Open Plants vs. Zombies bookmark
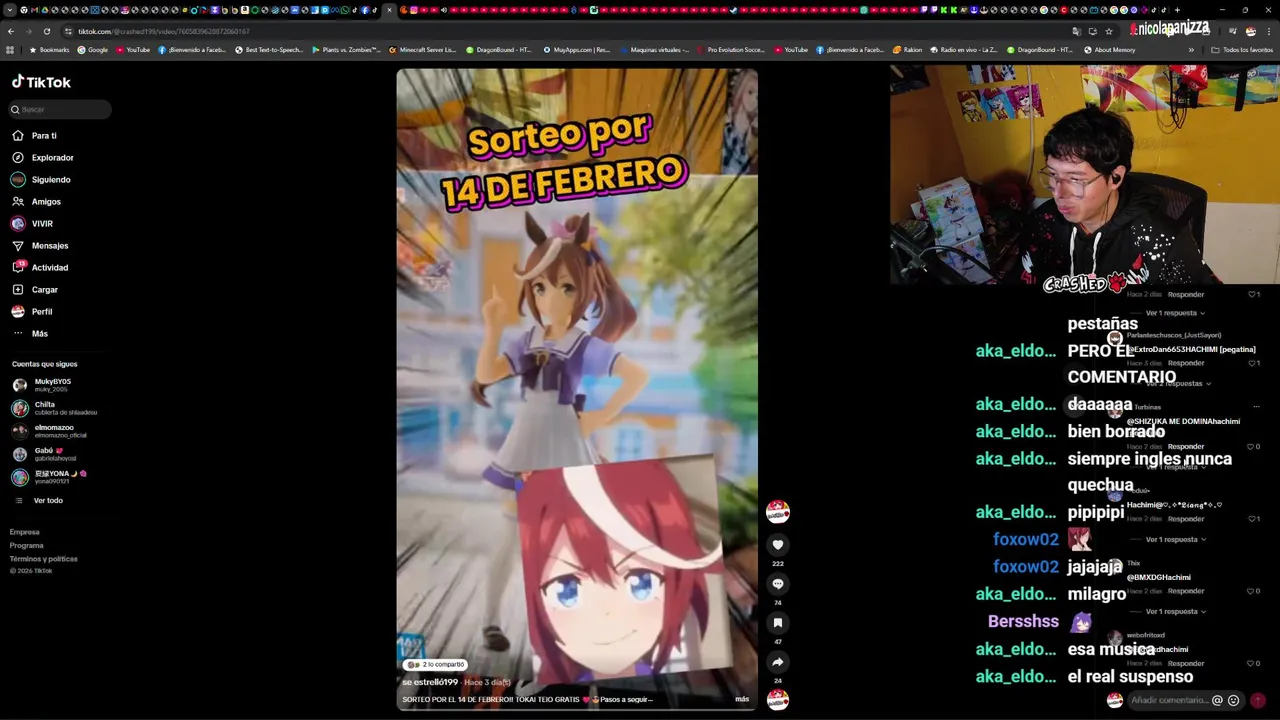The width and height of the screenshot is (1280, 720). pyautogui.click(x=346, y=50)
